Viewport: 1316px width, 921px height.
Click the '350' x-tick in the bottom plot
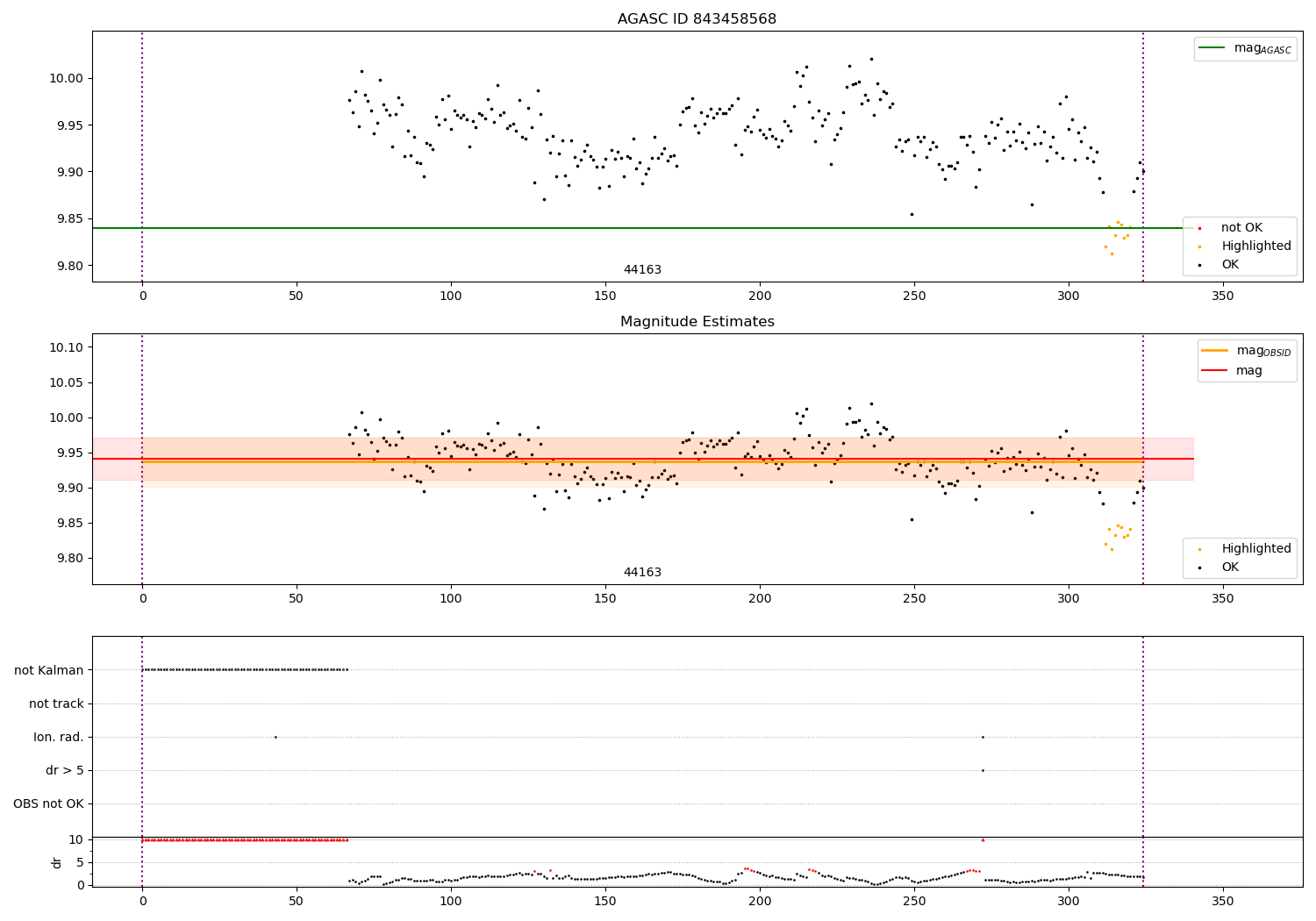[1222, 901]
